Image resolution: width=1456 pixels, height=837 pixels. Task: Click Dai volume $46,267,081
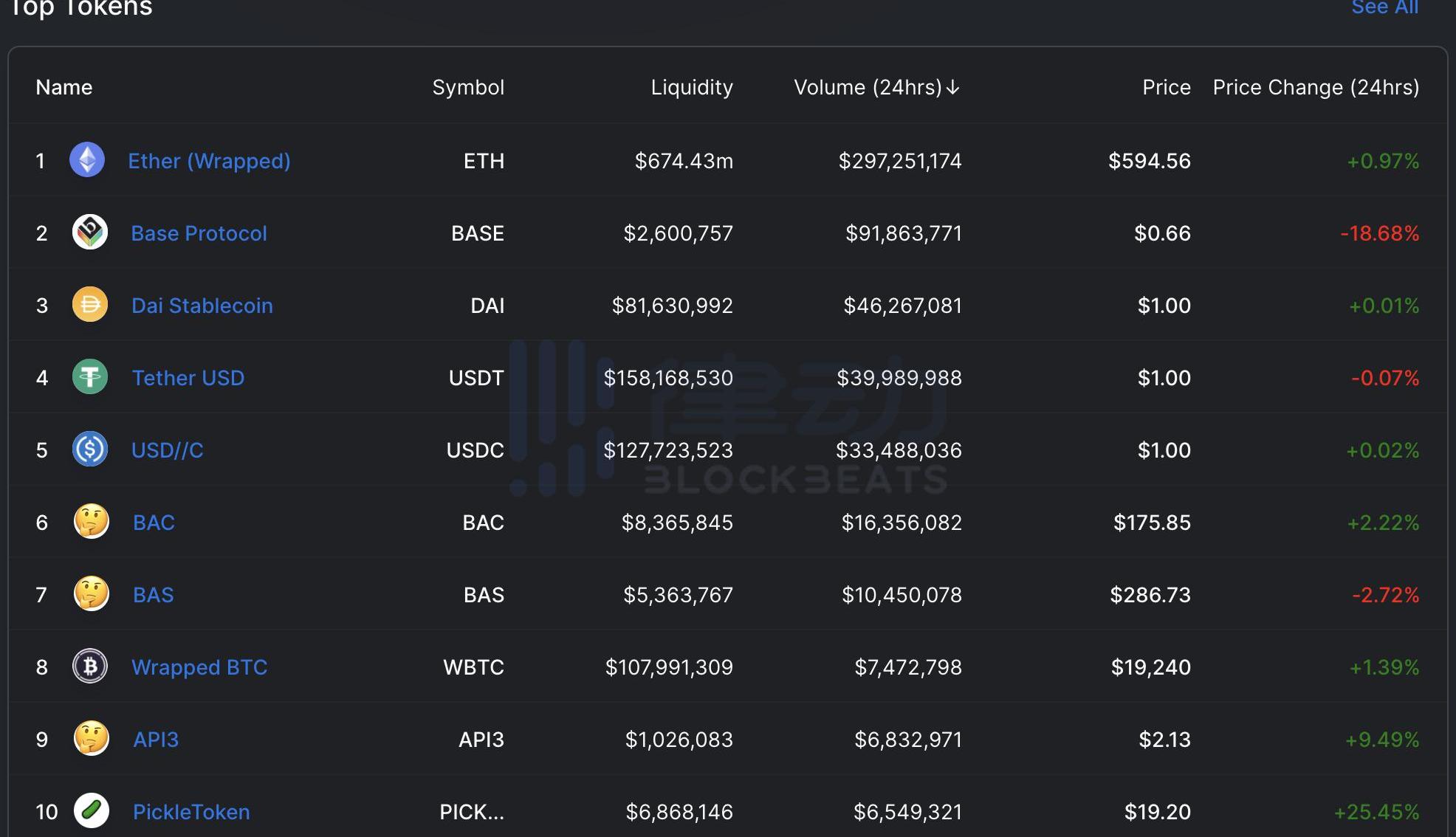coord(903,306)
